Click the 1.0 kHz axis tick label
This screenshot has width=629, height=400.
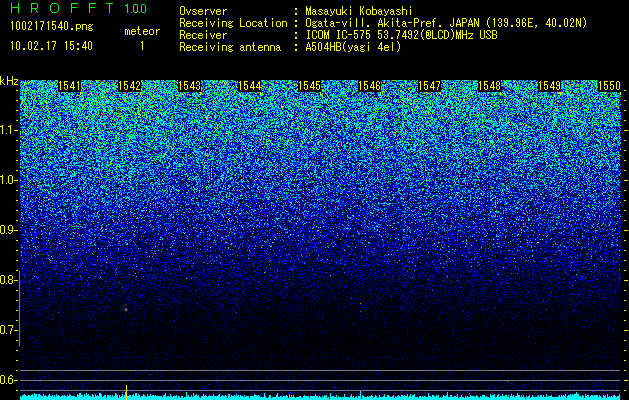pyautogui.click(x=9, y=180)
